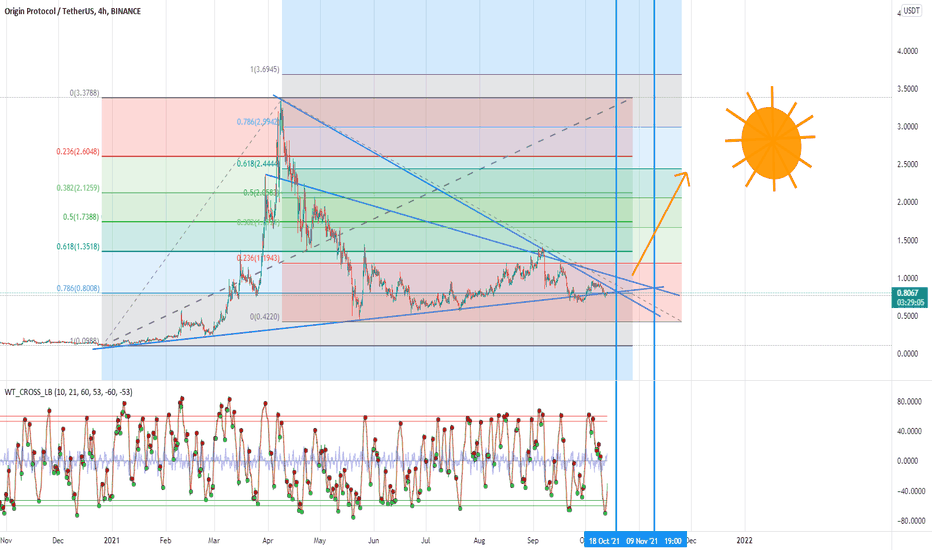The width and height of the screenshot is (932, 550).
Task: Click 1.5000 on the price axis
Action: [x=907, y=240]
